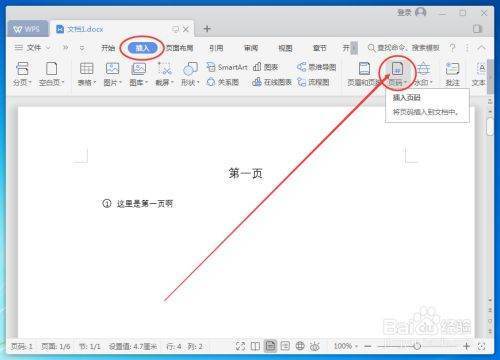Click 页面: 1/6 in status bar
This screenshot has height=360, width=500.
click(x=56, y=346)
